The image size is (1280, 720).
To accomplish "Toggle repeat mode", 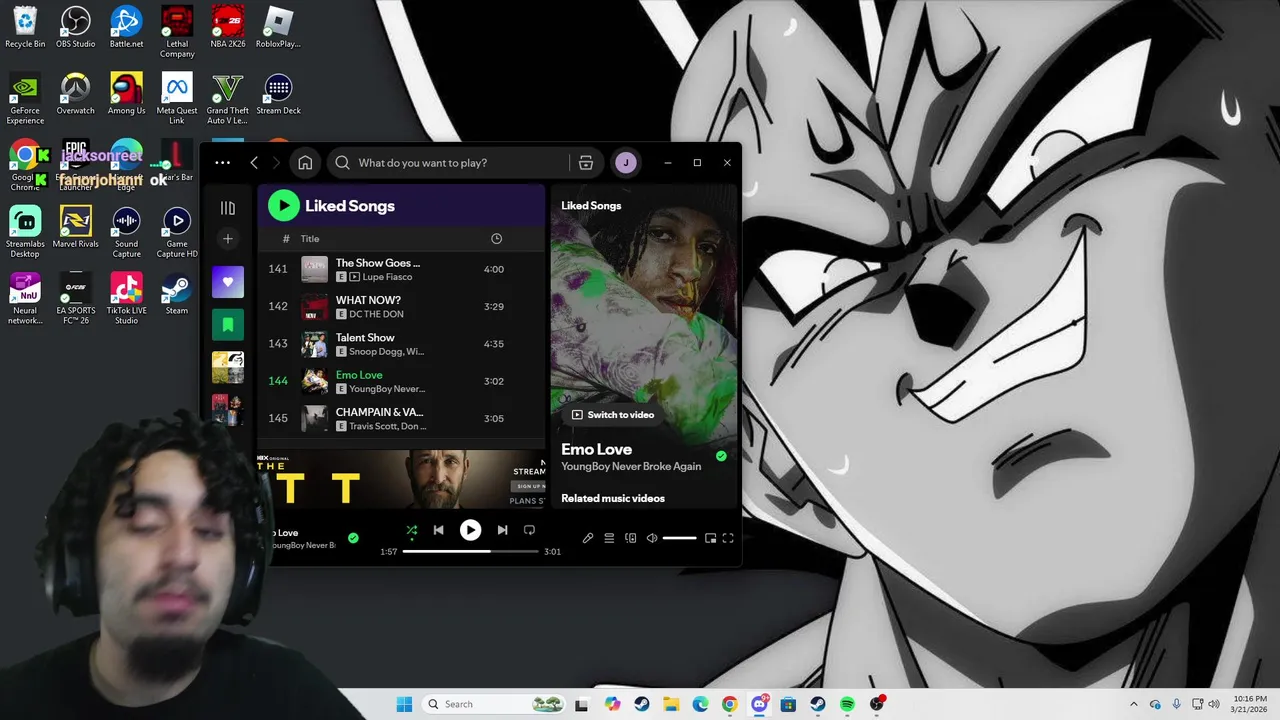I will 529,531.
